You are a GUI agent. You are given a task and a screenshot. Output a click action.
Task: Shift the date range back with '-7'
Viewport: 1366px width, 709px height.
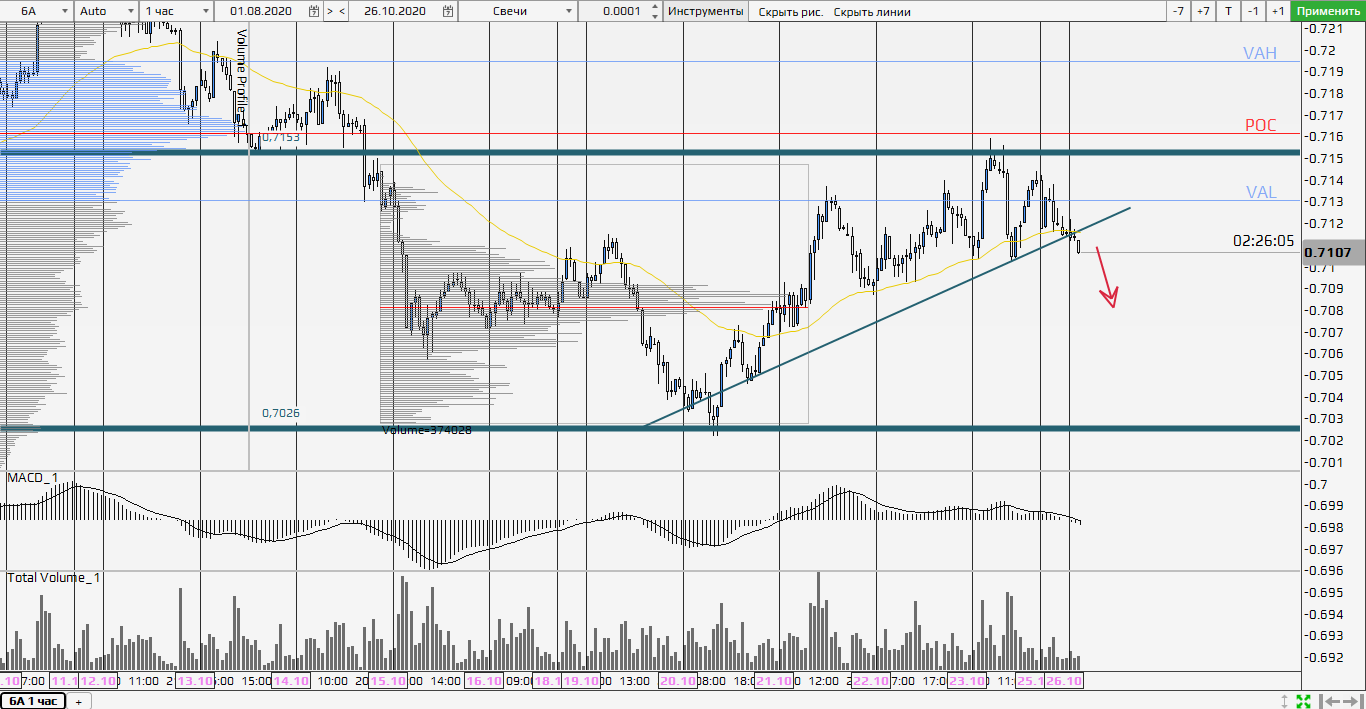coord(1178,11)
